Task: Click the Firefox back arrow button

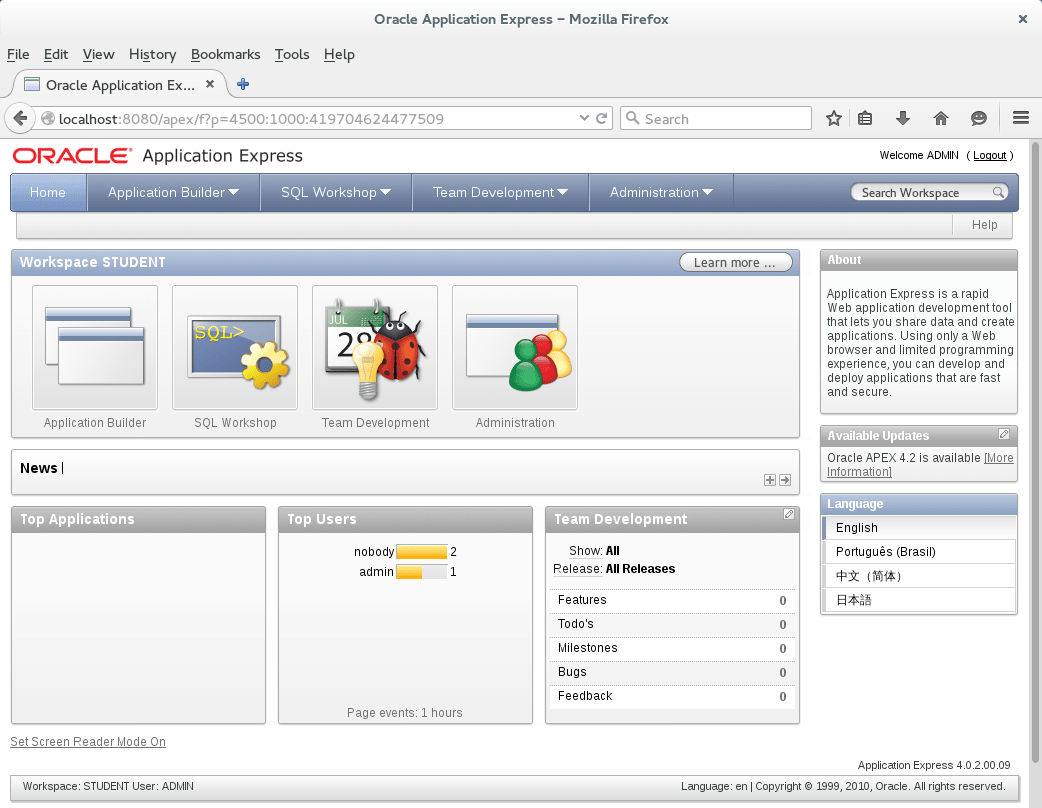Action: 21,118
